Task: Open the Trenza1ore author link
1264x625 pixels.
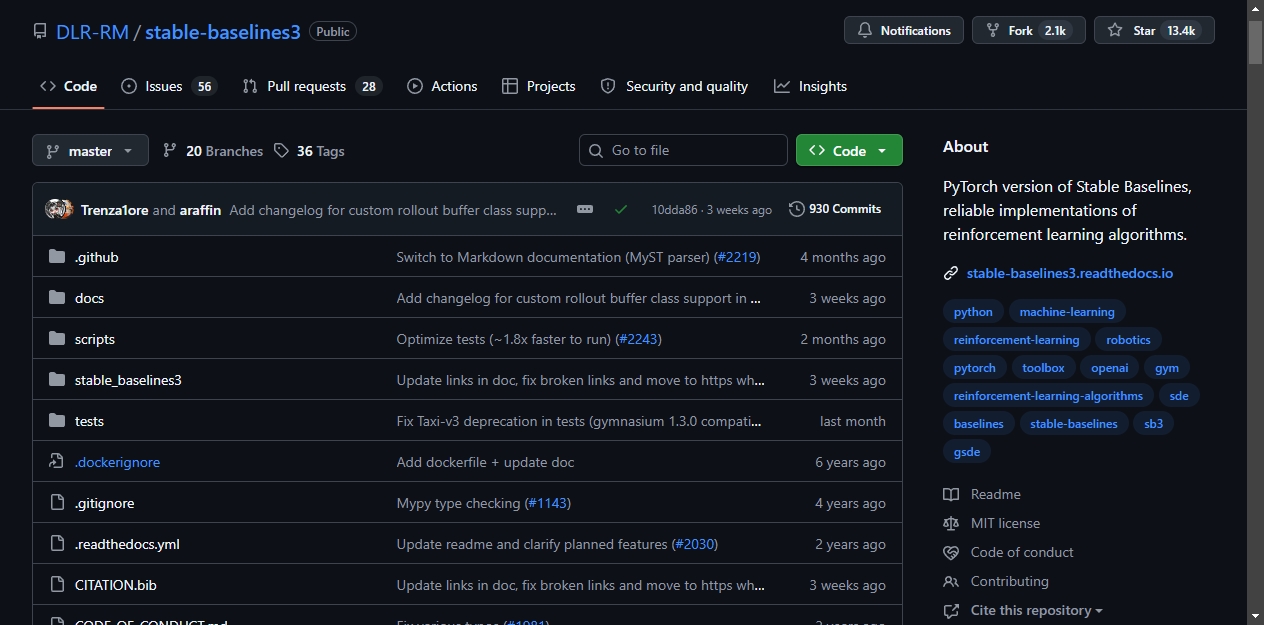Action: pyautogui.click(x=115, y=210)
